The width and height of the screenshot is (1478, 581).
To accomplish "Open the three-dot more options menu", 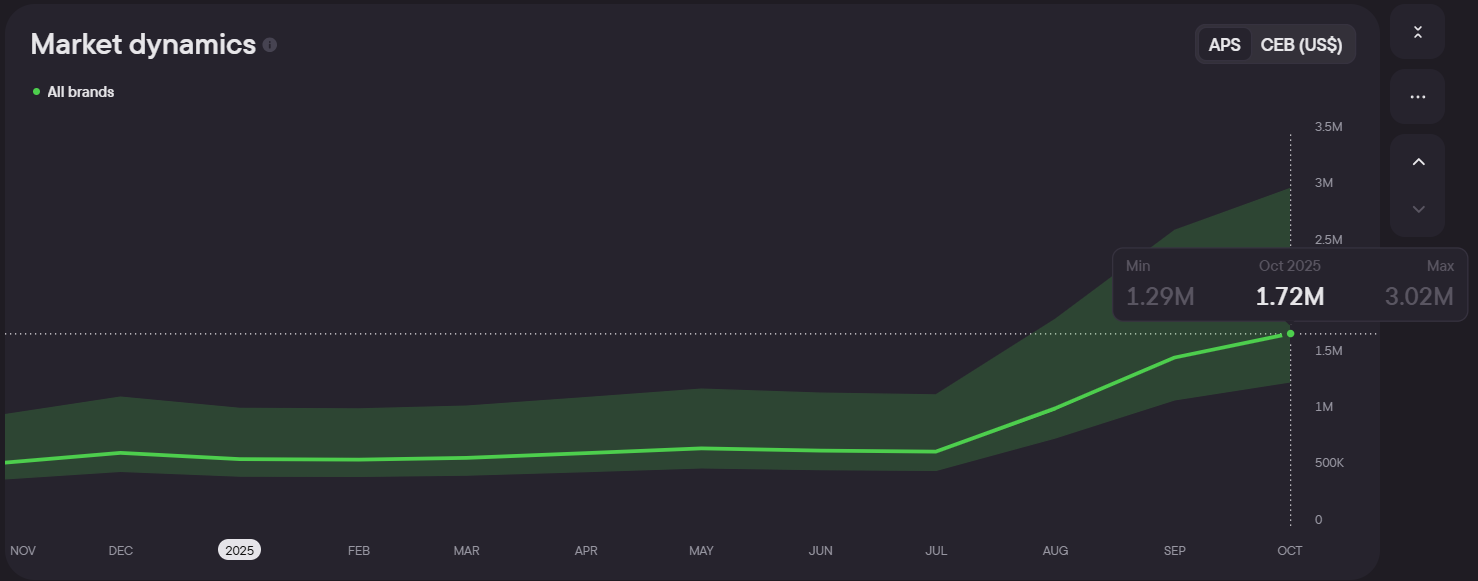I will 1417,97.
